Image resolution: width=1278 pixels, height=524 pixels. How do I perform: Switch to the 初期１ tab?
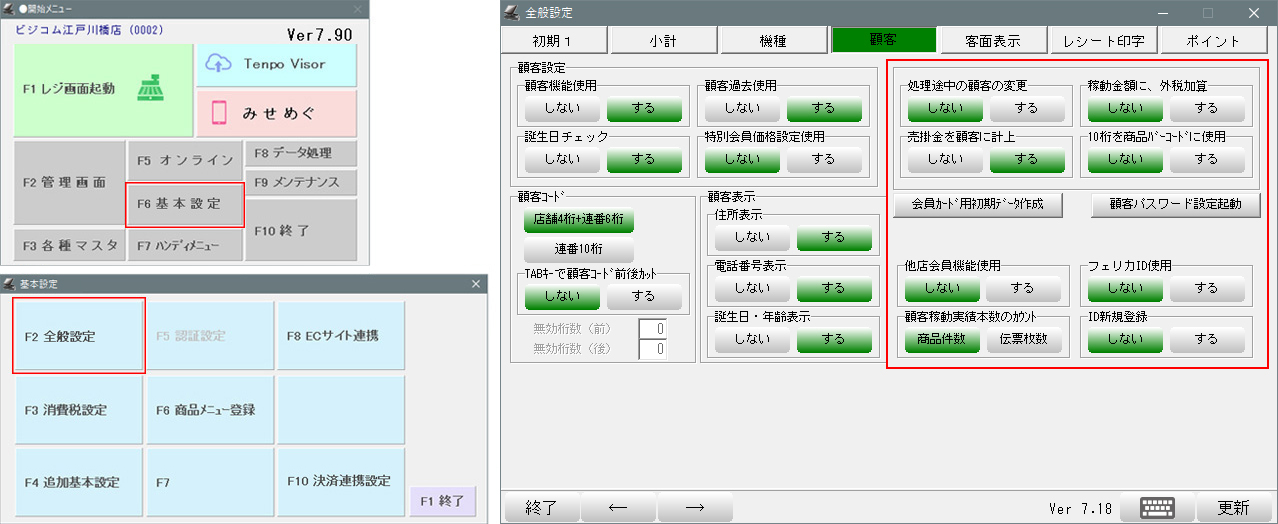tap(554, 40)
